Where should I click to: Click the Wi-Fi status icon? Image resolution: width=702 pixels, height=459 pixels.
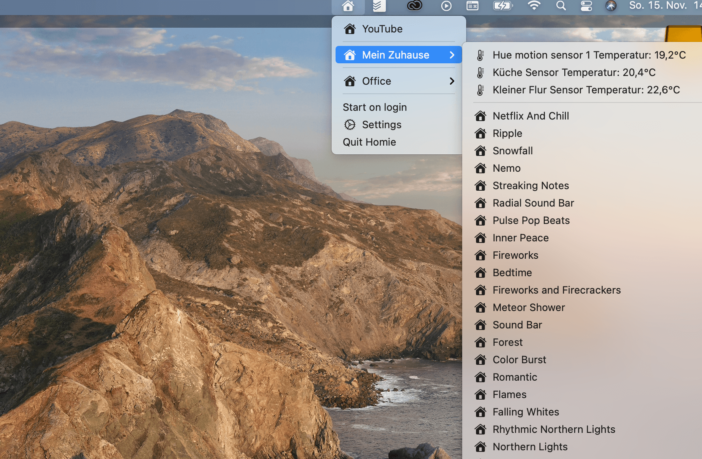[534, 6]
